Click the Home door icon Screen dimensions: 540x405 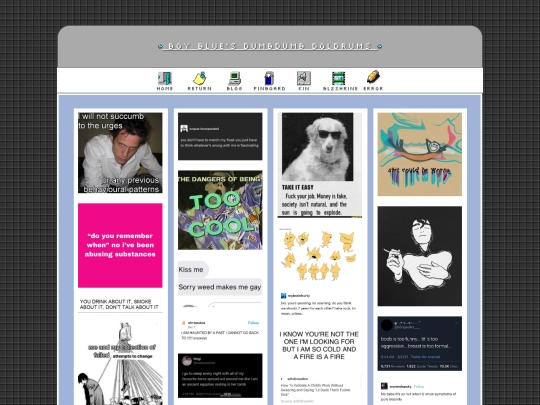click(165, 78)
